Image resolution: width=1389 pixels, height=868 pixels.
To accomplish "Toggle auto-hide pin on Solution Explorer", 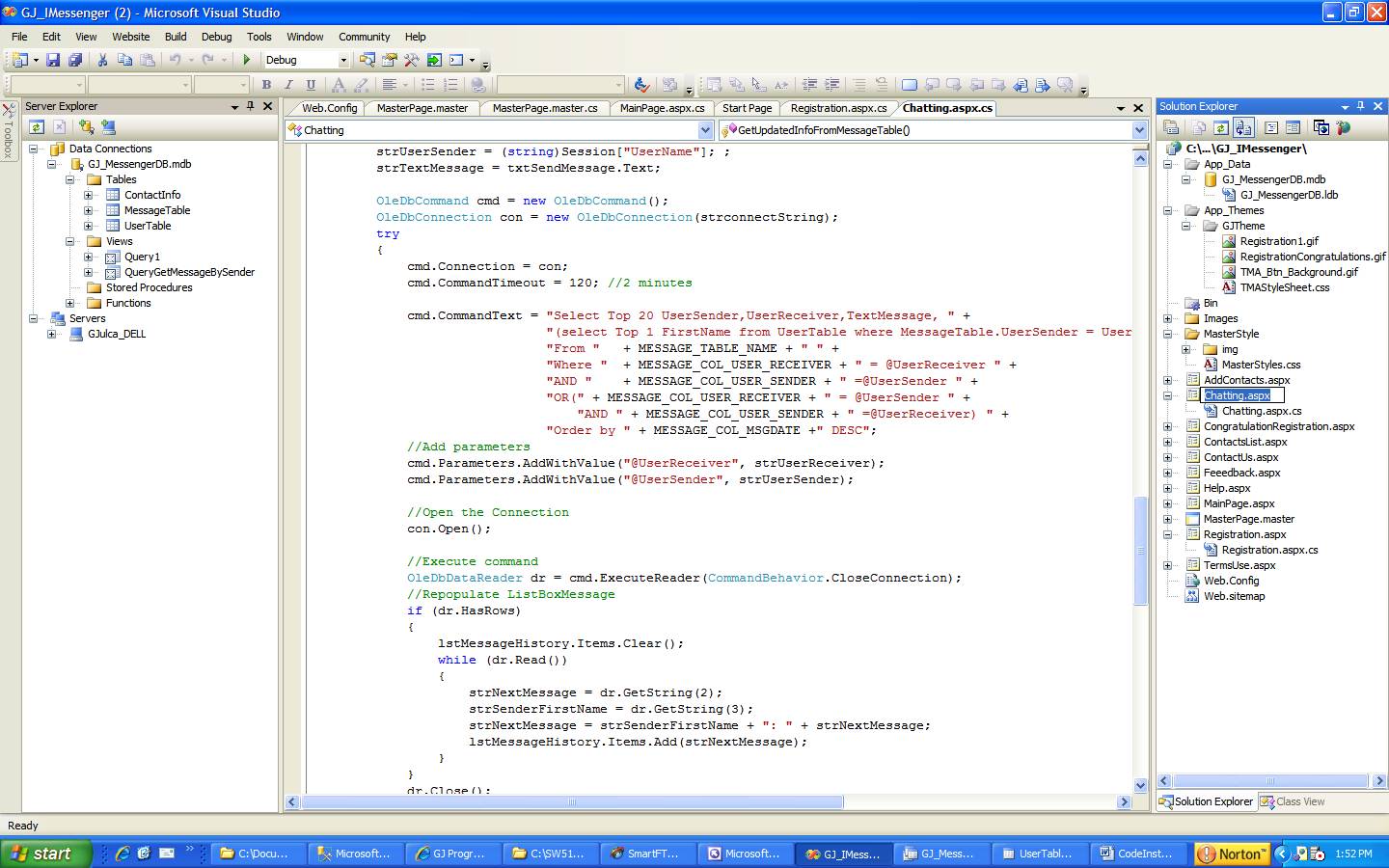I will (1360, 106).
